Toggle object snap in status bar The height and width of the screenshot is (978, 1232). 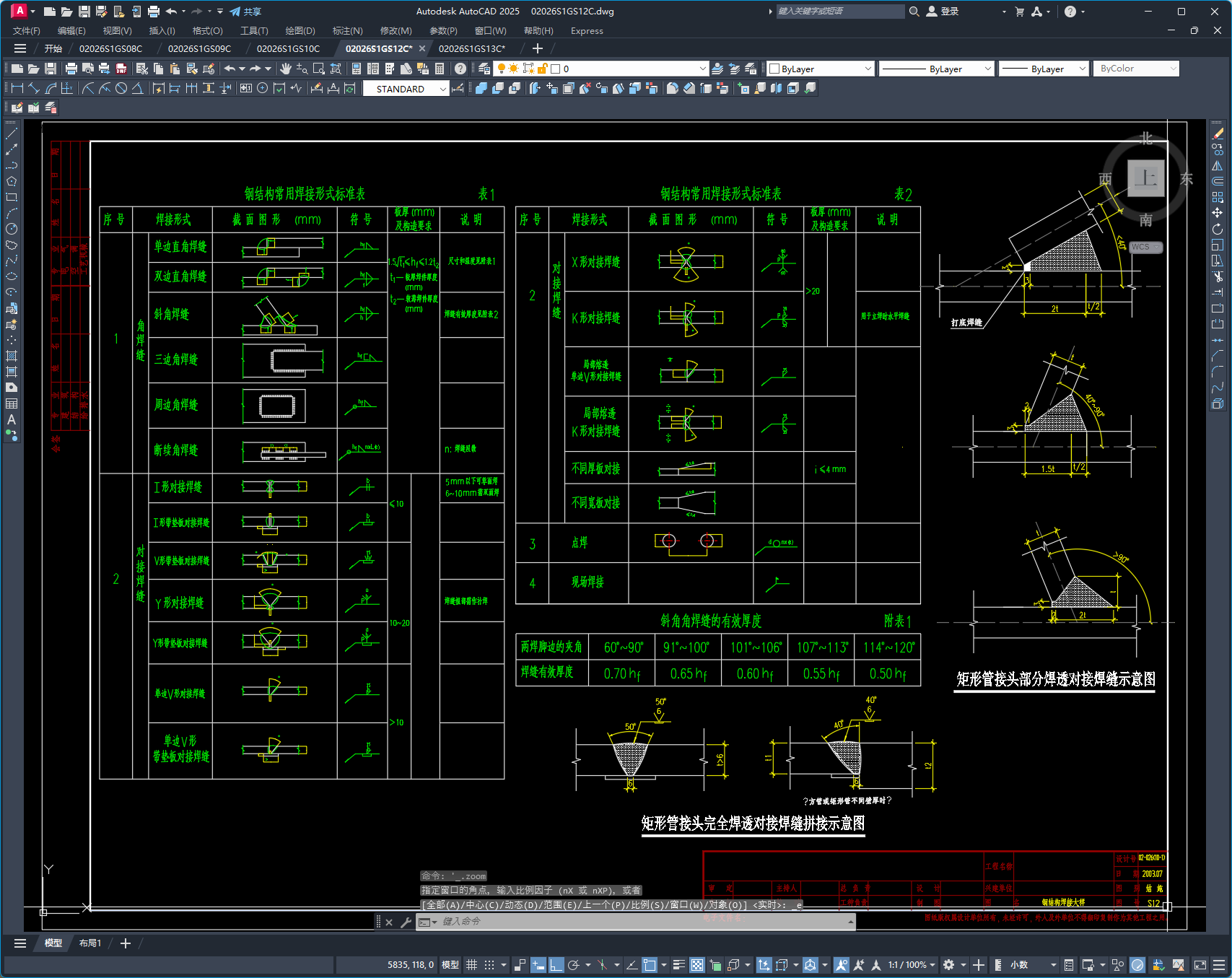click(x=650, y=965)
